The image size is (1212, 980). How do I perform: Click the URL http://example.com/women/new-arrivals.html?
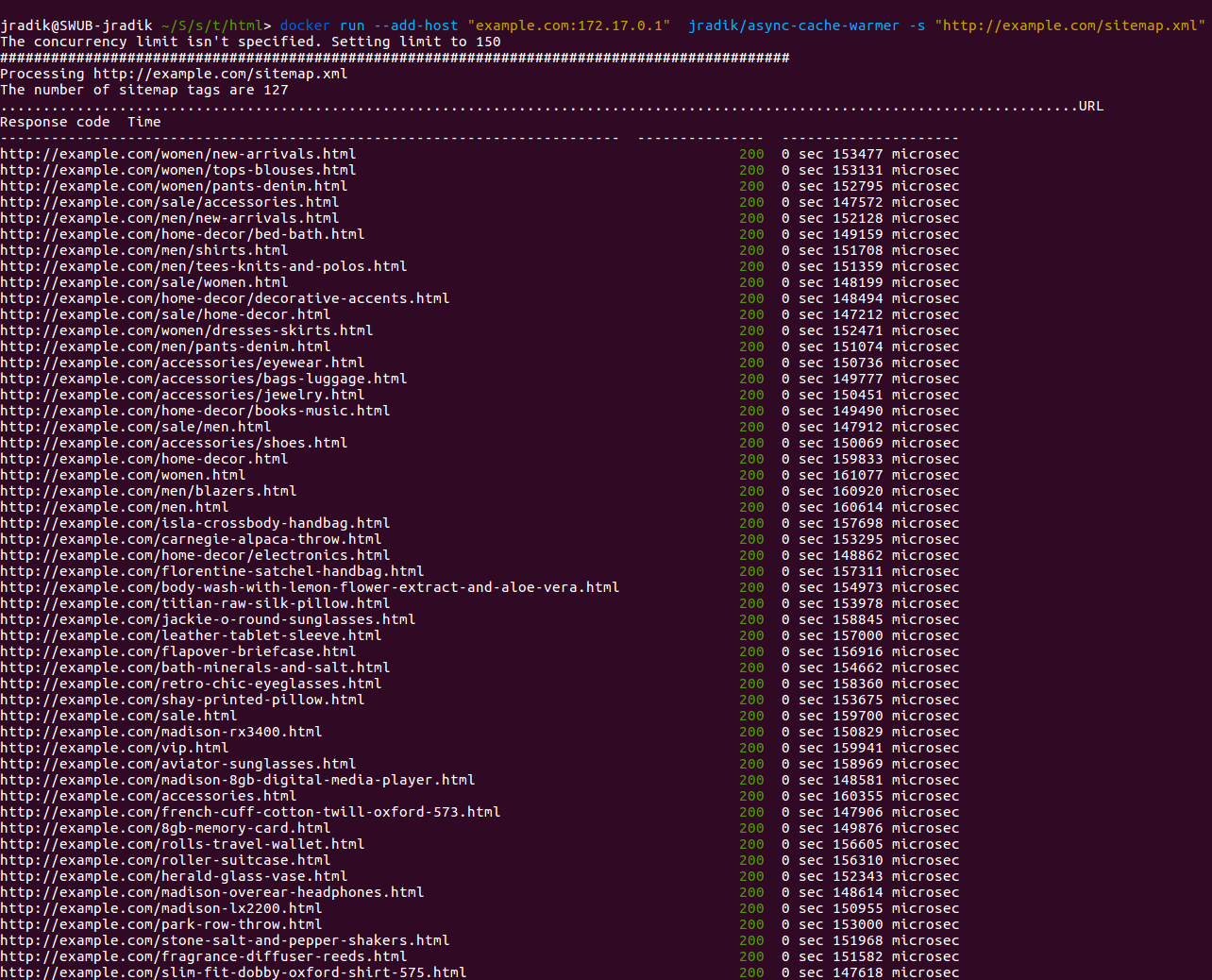pos(178,154)
